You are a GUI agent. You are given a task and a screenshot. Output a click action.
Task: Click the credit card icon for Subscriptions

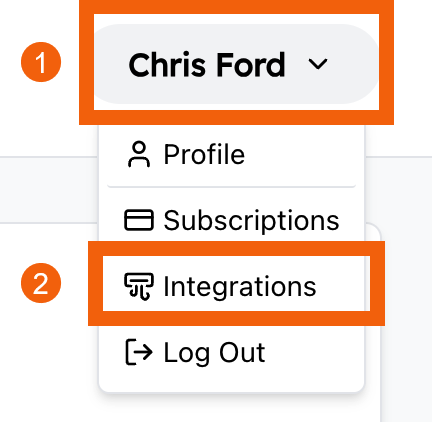[x=139, y=220]
